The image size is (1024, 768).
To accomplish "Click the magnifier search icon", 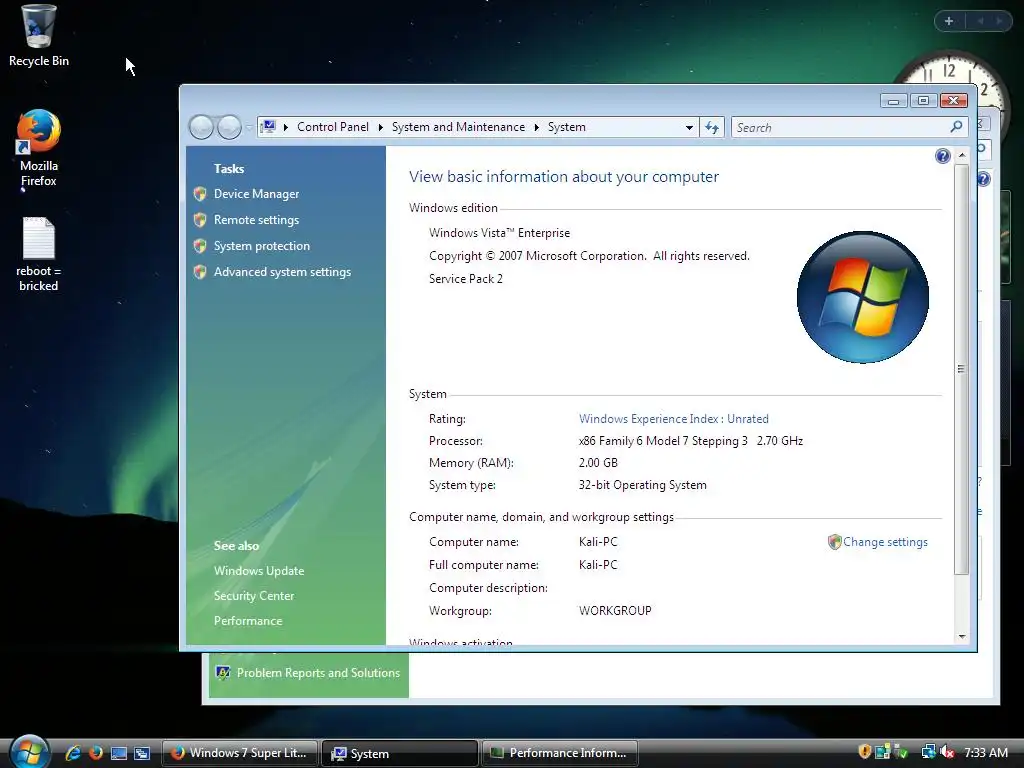I will click(x=956, y=127).
